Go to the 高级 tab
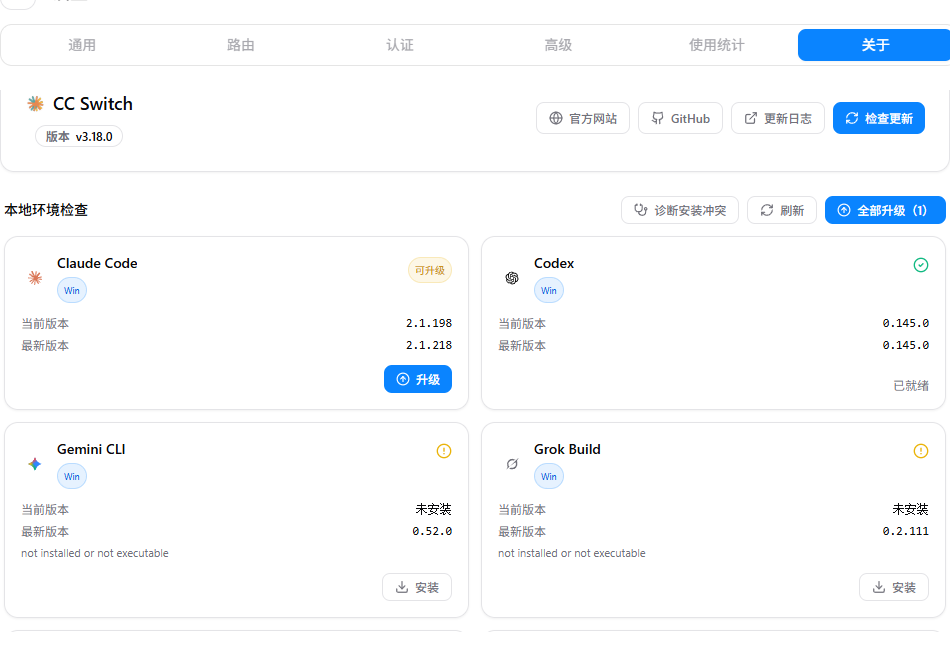This screenshot has width=950, height=648. tap(558, 45)
